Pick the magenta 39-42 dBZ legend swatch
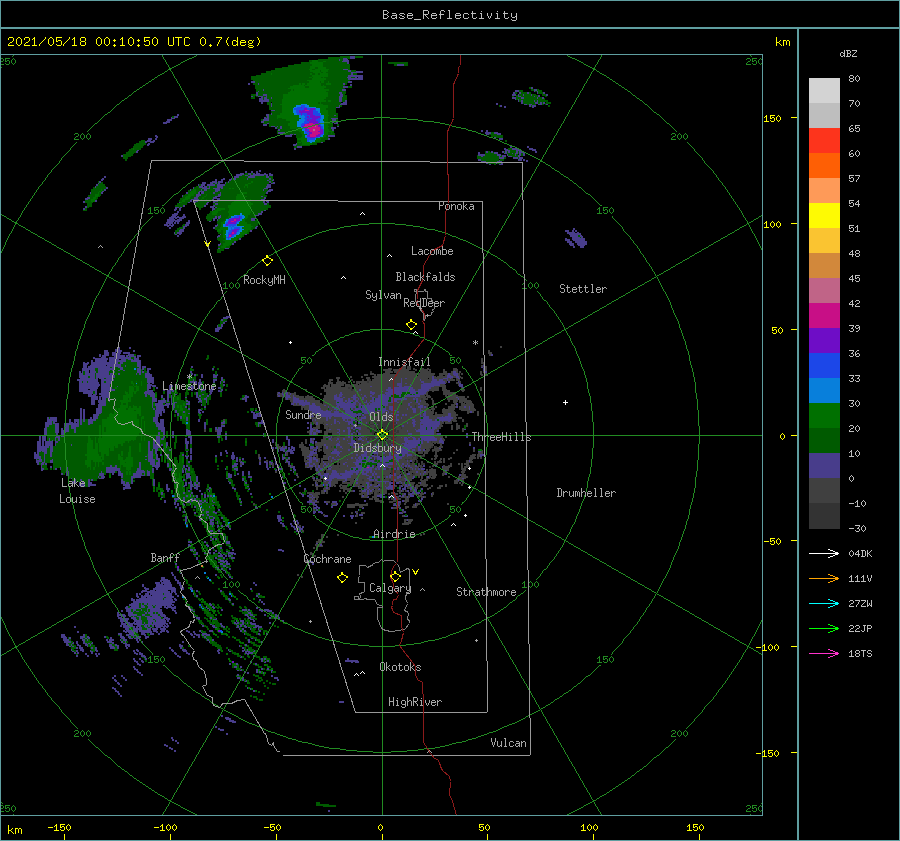This screenshot has width=900, height=841. tap(824, 316)
